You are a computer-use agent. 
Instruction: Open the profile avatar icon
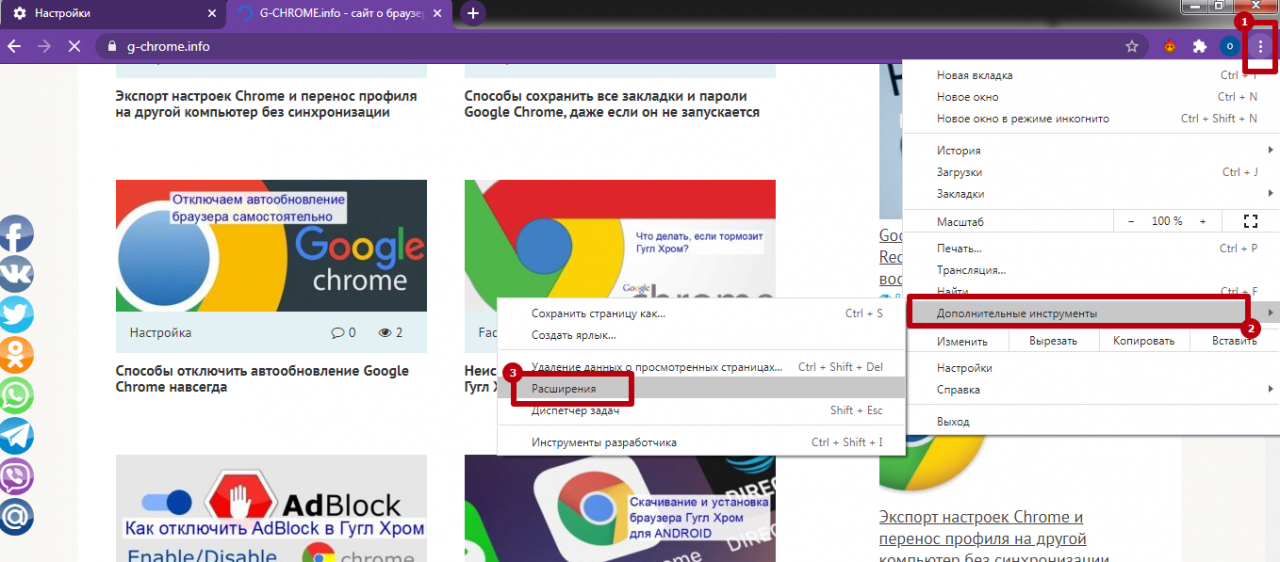1230,46
